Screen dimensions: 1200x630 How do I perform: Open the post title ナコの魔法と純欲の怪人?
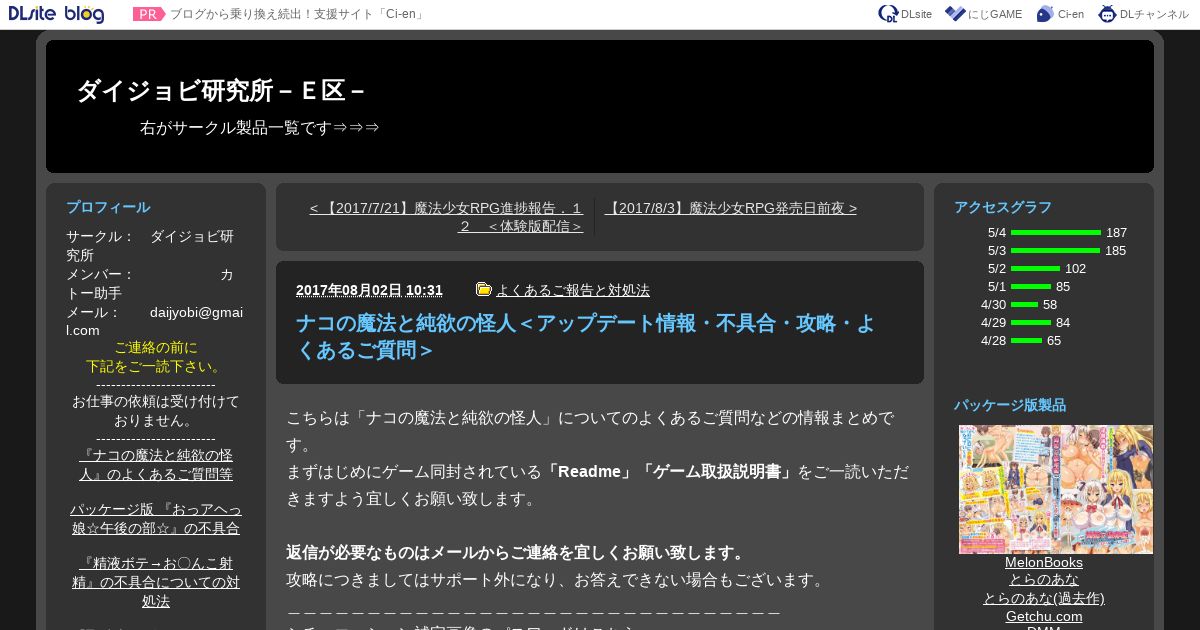[x=586, y=337]
